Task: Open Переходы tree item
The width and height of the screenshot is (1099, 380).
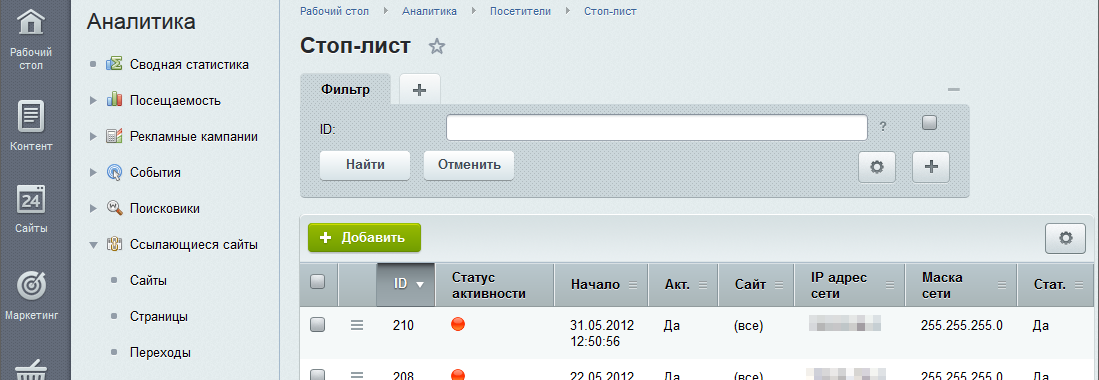Action: pyautogui.click(x=161, y=353)
